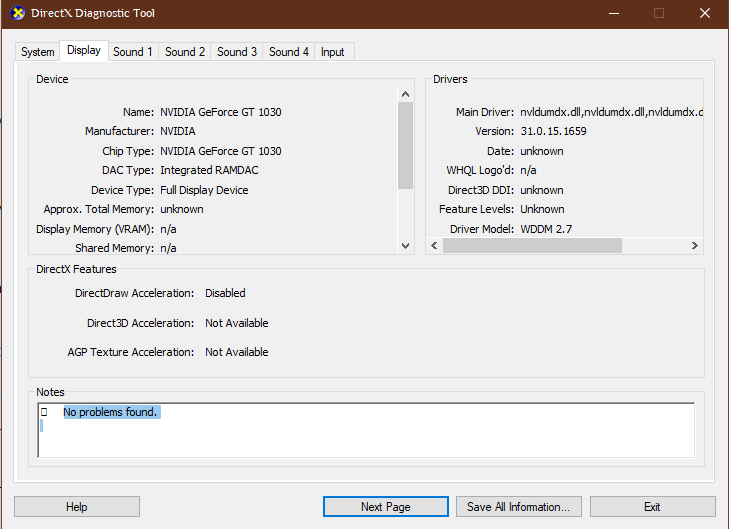Click DirectDraw Acceleration 'Disabled' value
Screen dimensions: 729x529
click(x=225, y=293)
